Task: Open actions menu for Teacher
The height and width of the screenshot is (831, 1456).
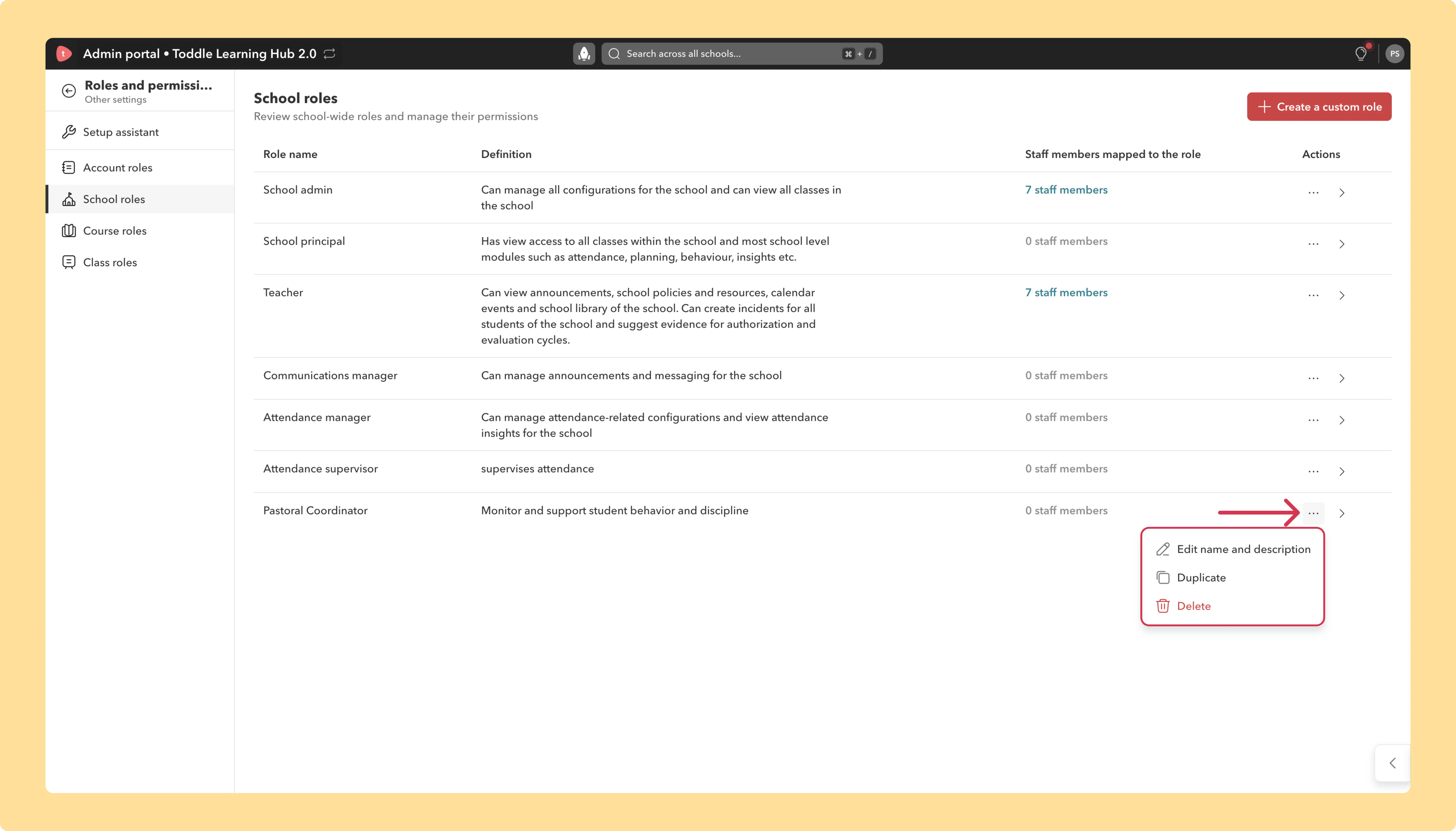Action: pos(1313,296)
